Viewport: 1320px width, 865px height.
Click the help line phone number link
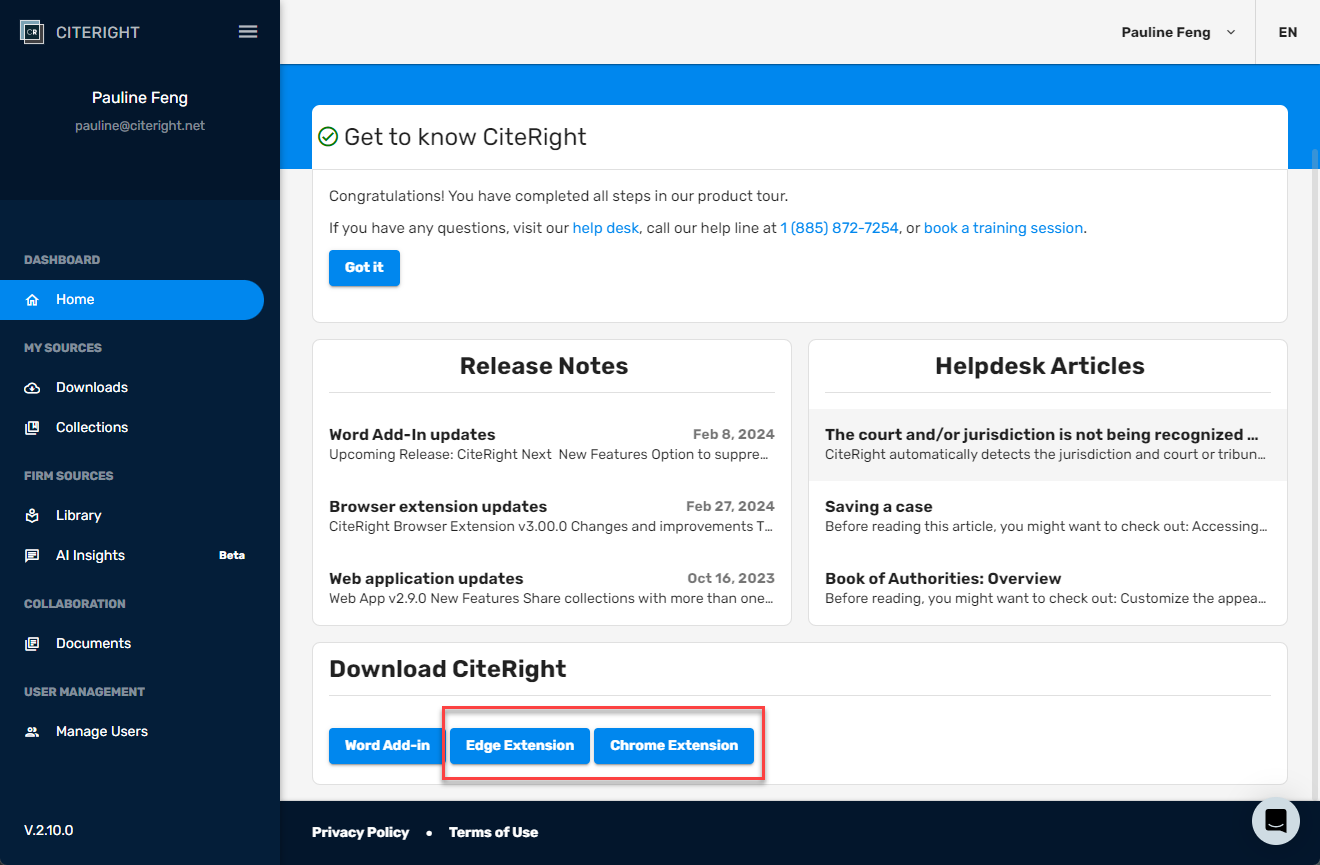(x=839, y=228)
